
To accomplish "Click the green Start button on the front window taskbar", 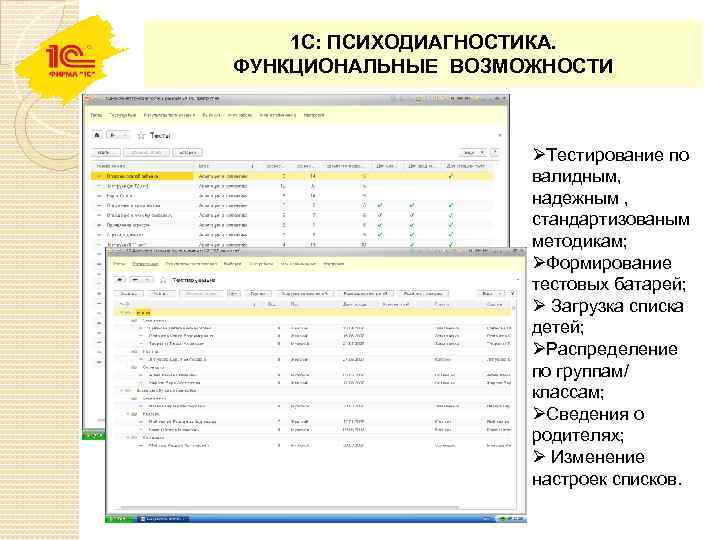I will [x=118, y=518].
